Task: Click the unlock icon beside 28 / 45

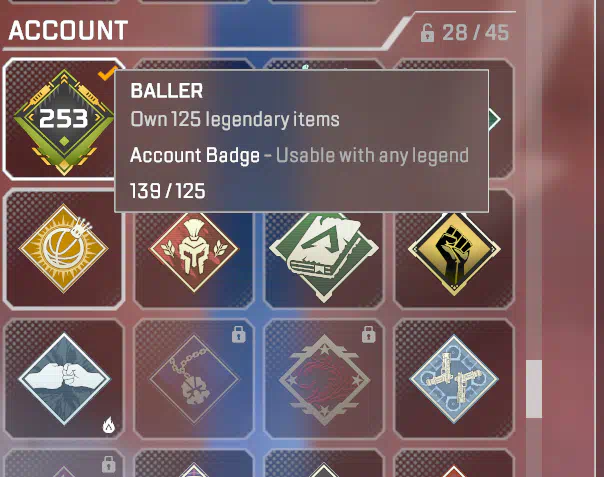Action: tap(427, 33)
